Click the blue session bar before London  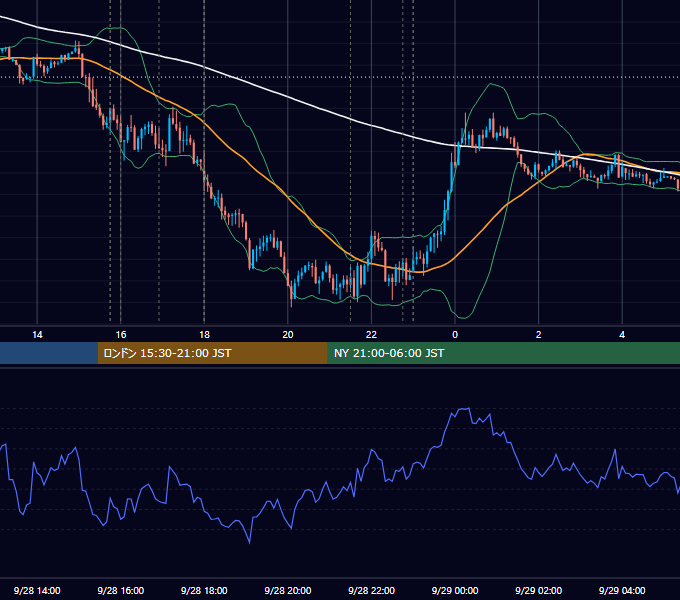tap(49, 353)
